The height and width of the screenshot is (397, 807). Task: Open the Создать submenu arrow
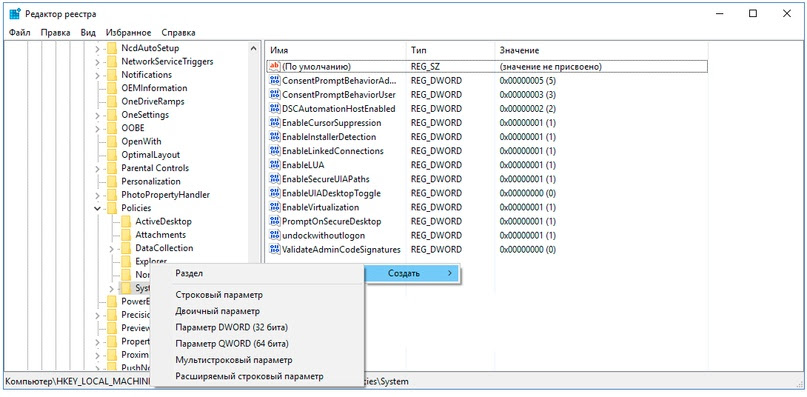[450, 273]
